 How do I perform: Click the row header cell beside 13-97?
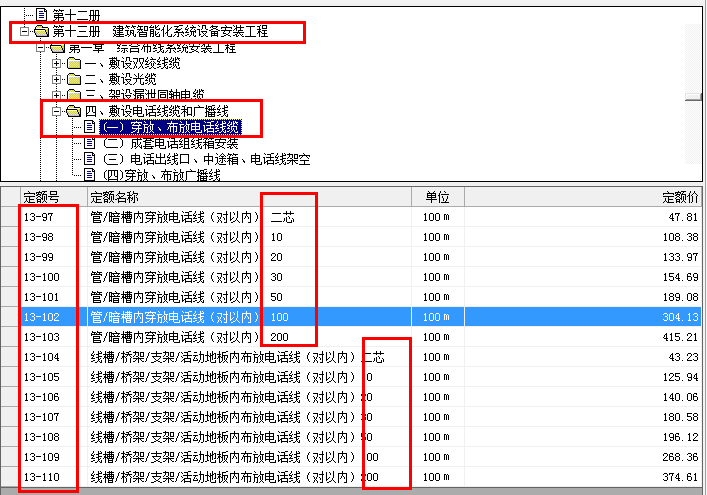10,217
